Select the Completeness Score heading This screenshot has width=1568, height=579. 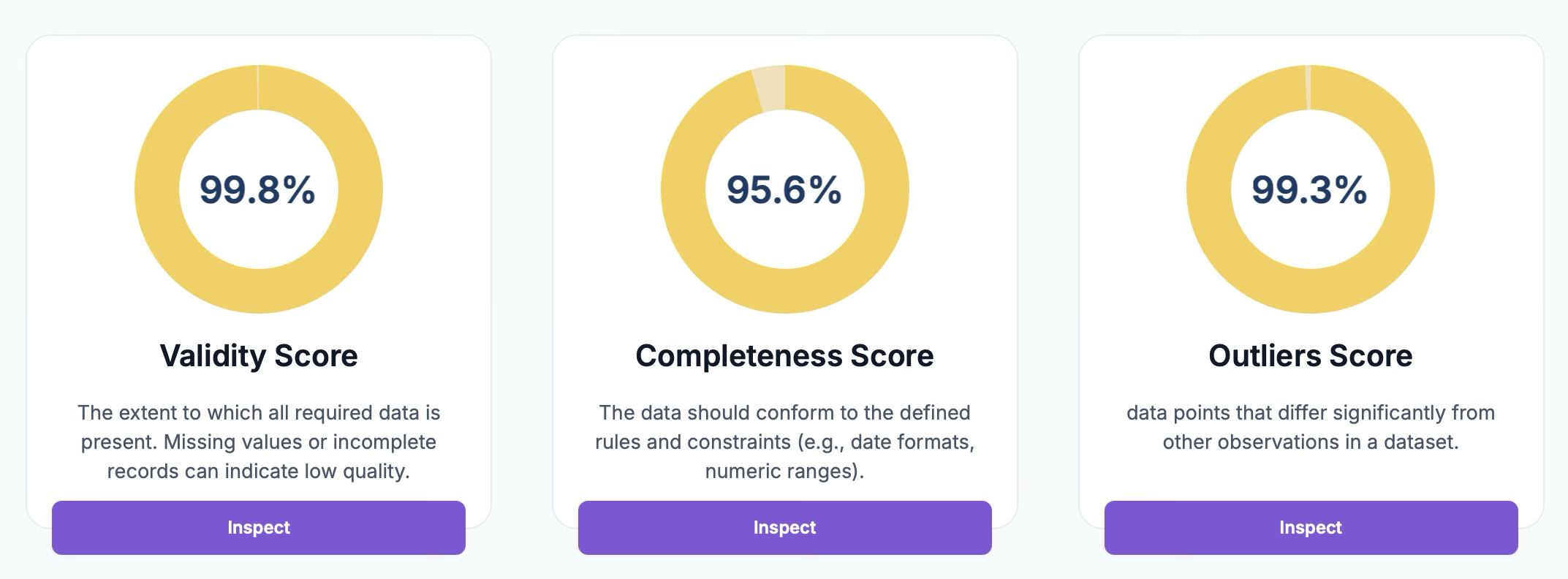point(784,356)
